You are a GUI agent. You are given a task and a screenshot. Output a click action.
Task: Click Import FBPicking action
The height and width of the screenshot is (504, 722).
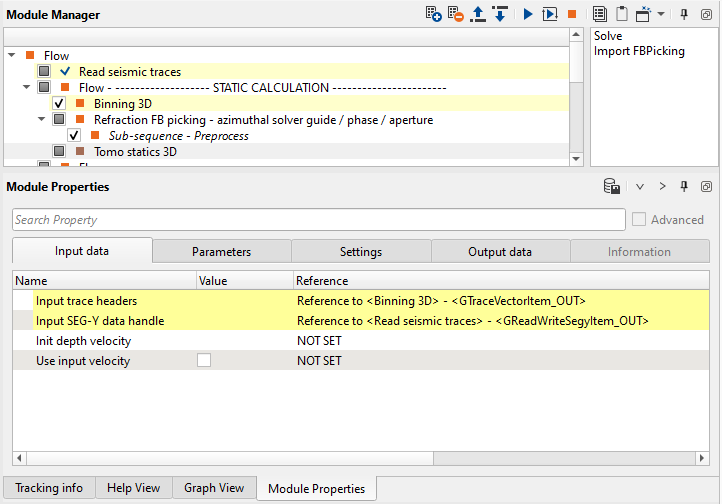(x=639, y=51)
